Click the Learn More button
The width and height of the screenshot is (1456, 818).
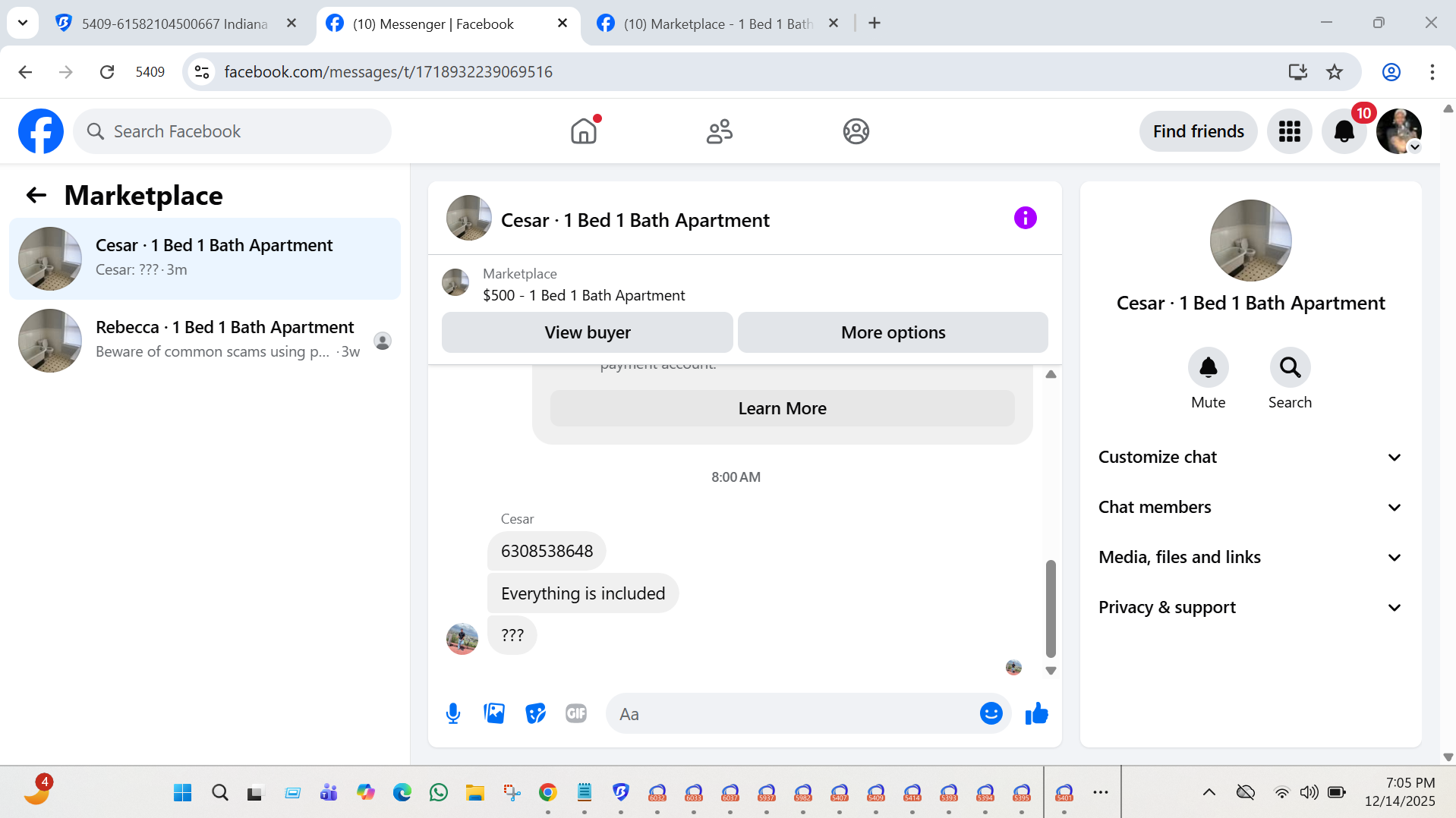(782, 408)
